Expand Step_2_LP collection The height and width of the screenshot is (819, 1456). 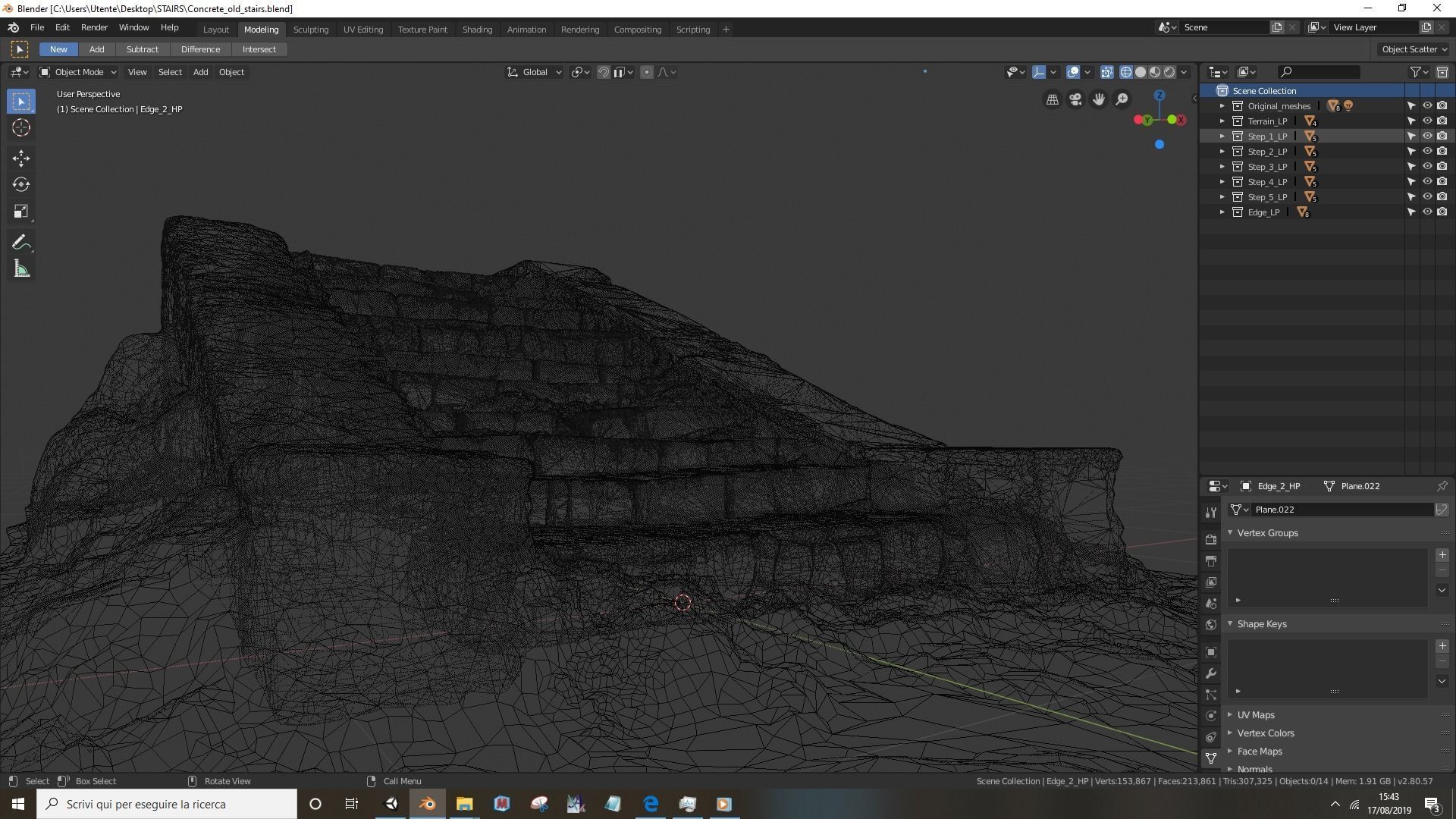[x=1222, y=152]
